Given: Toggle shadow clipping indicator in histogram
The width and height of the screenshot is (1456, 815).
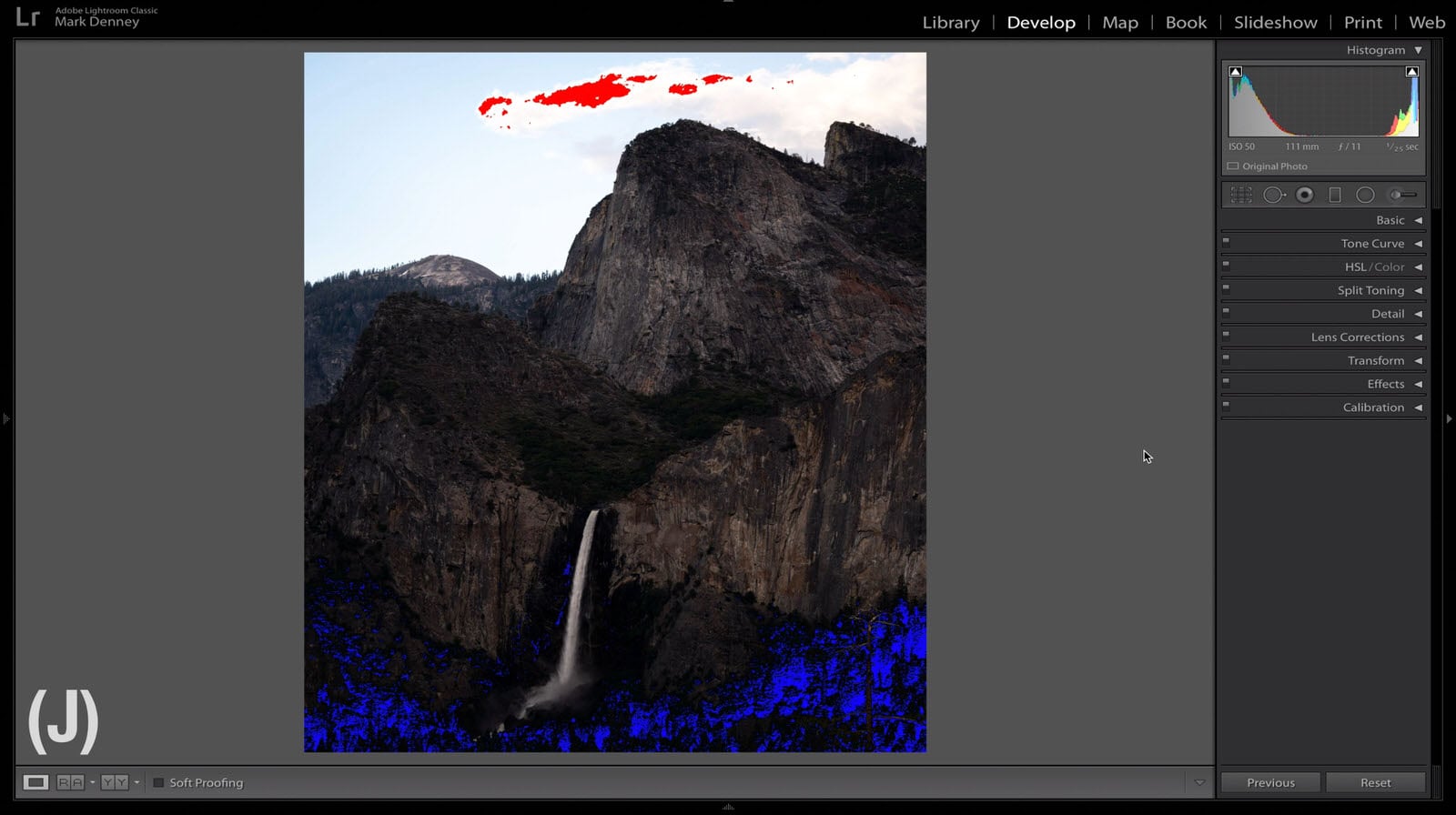Looking at the screenshot, I should tap(1235, 72).
